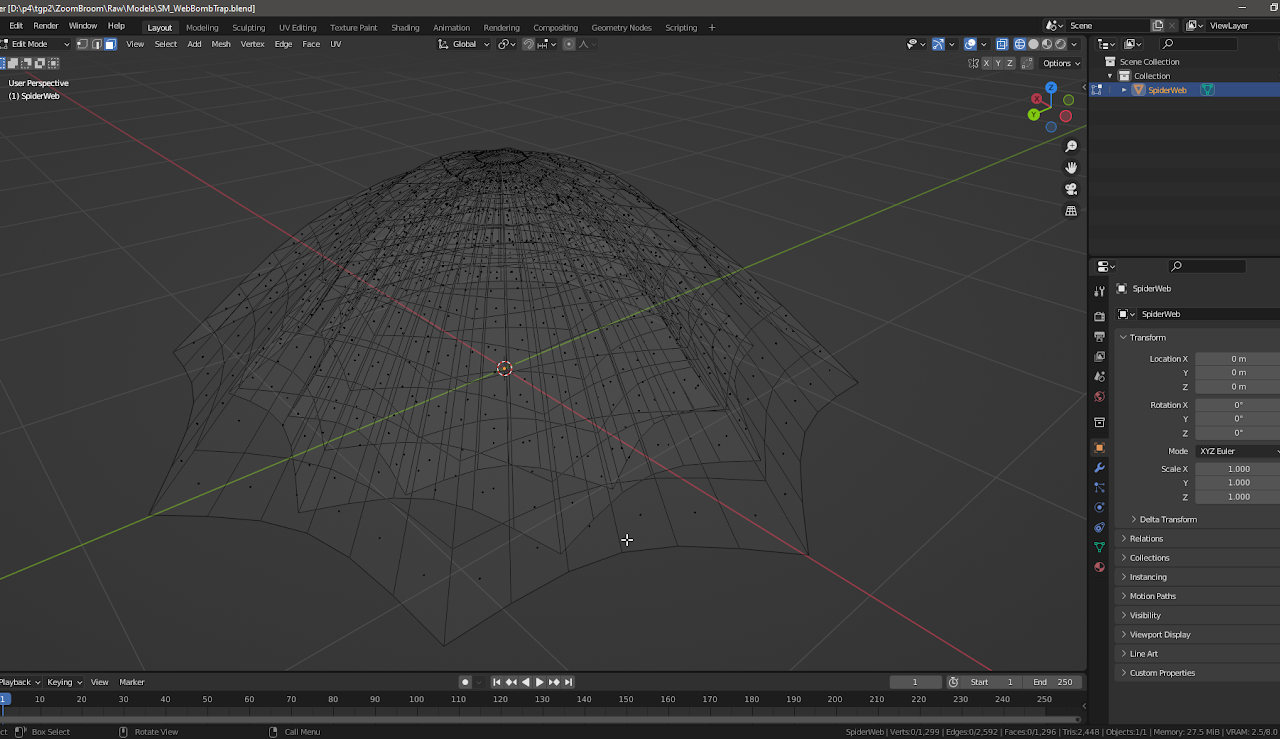1280x739 pixels.
Task: Switch orthographic/perspective grid gizmo
Action: point(1071,211)
